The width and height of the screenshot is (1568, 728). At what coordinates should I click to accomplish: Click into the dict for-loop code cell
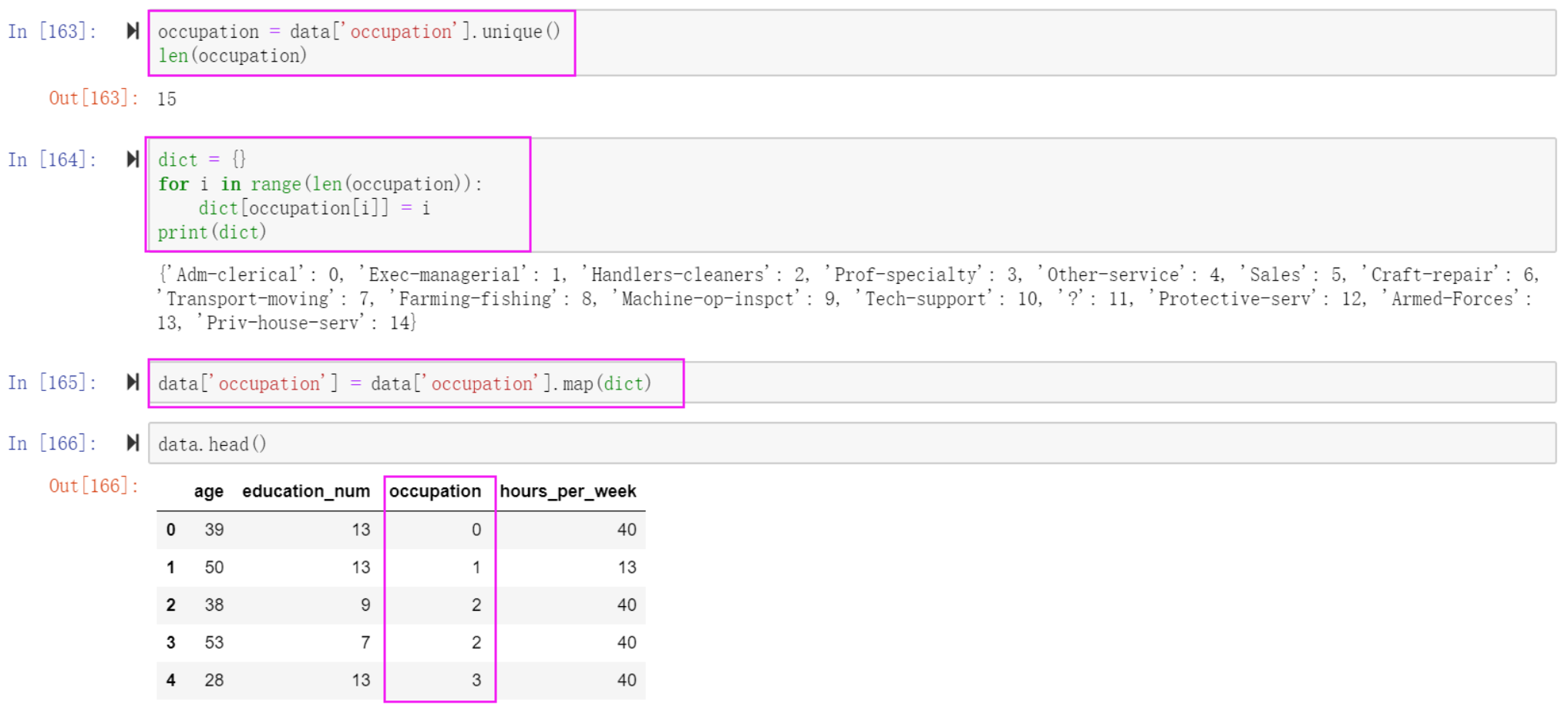click(852, 195)
